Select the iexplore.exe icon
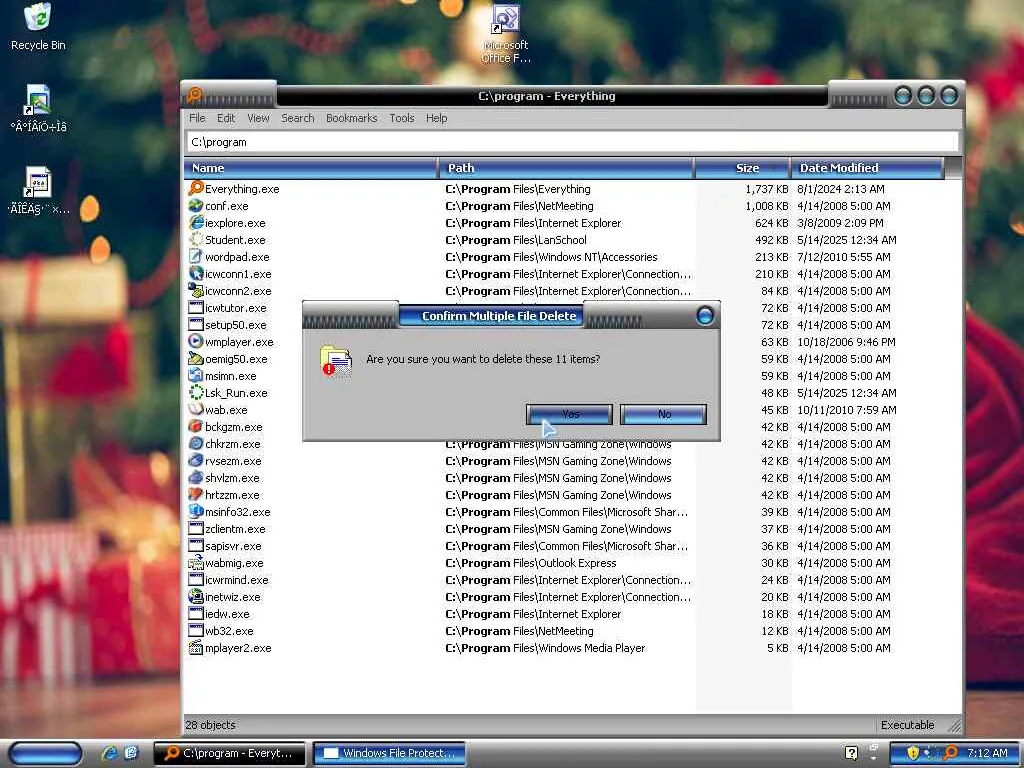 point(196,222)
